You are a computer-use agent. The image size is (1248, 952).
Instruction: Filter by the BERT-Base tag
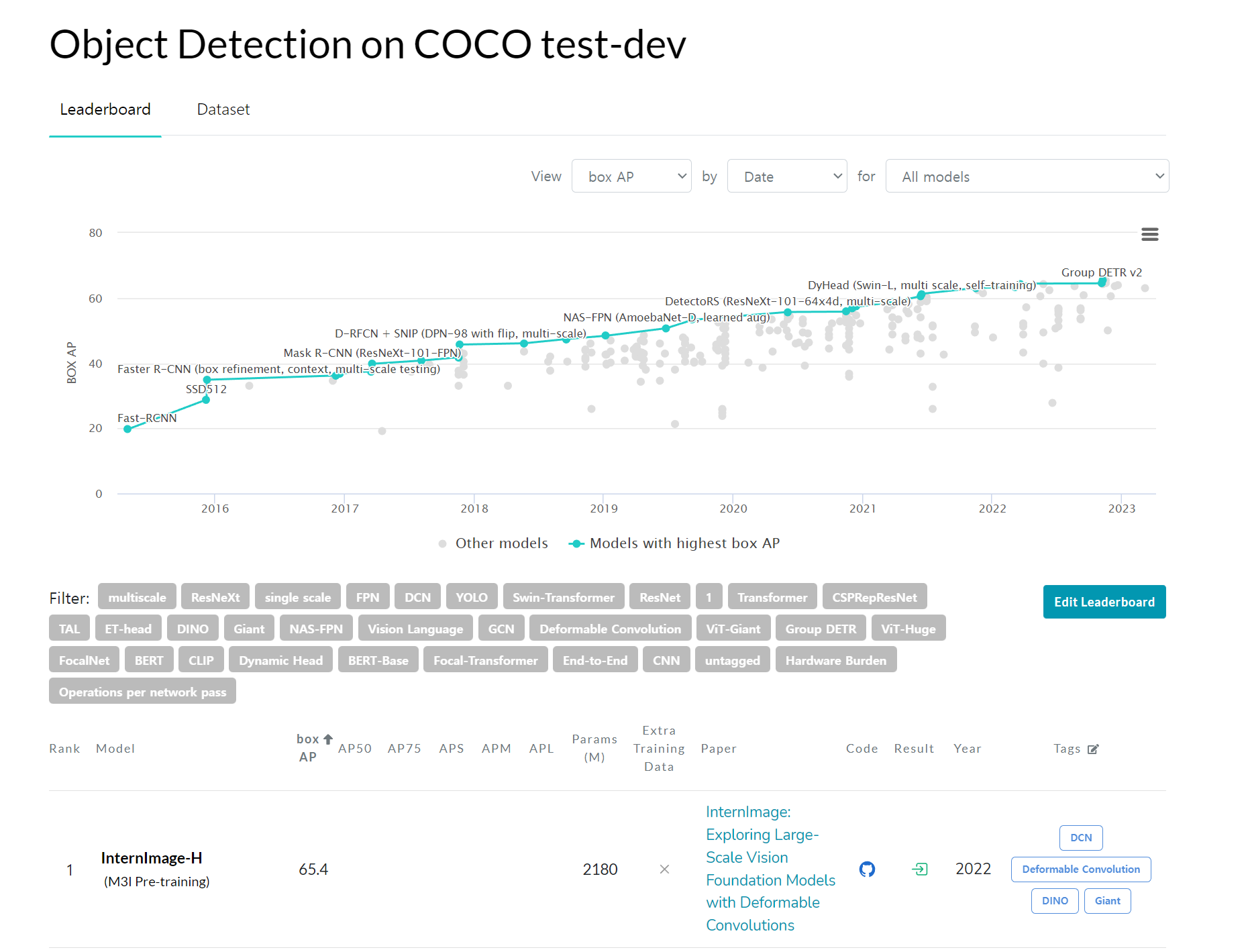(x=378, y=660)
